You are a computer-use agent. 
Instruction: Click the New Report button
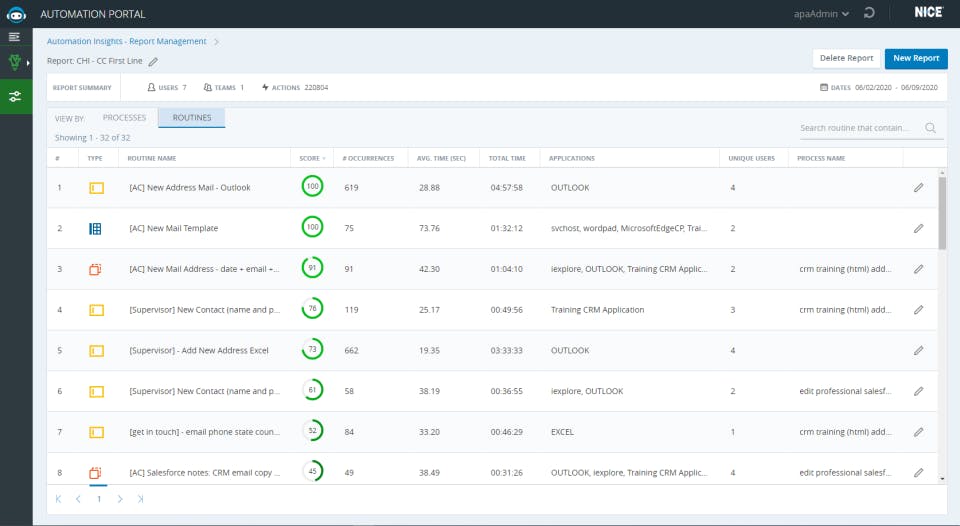click(915, 58)
